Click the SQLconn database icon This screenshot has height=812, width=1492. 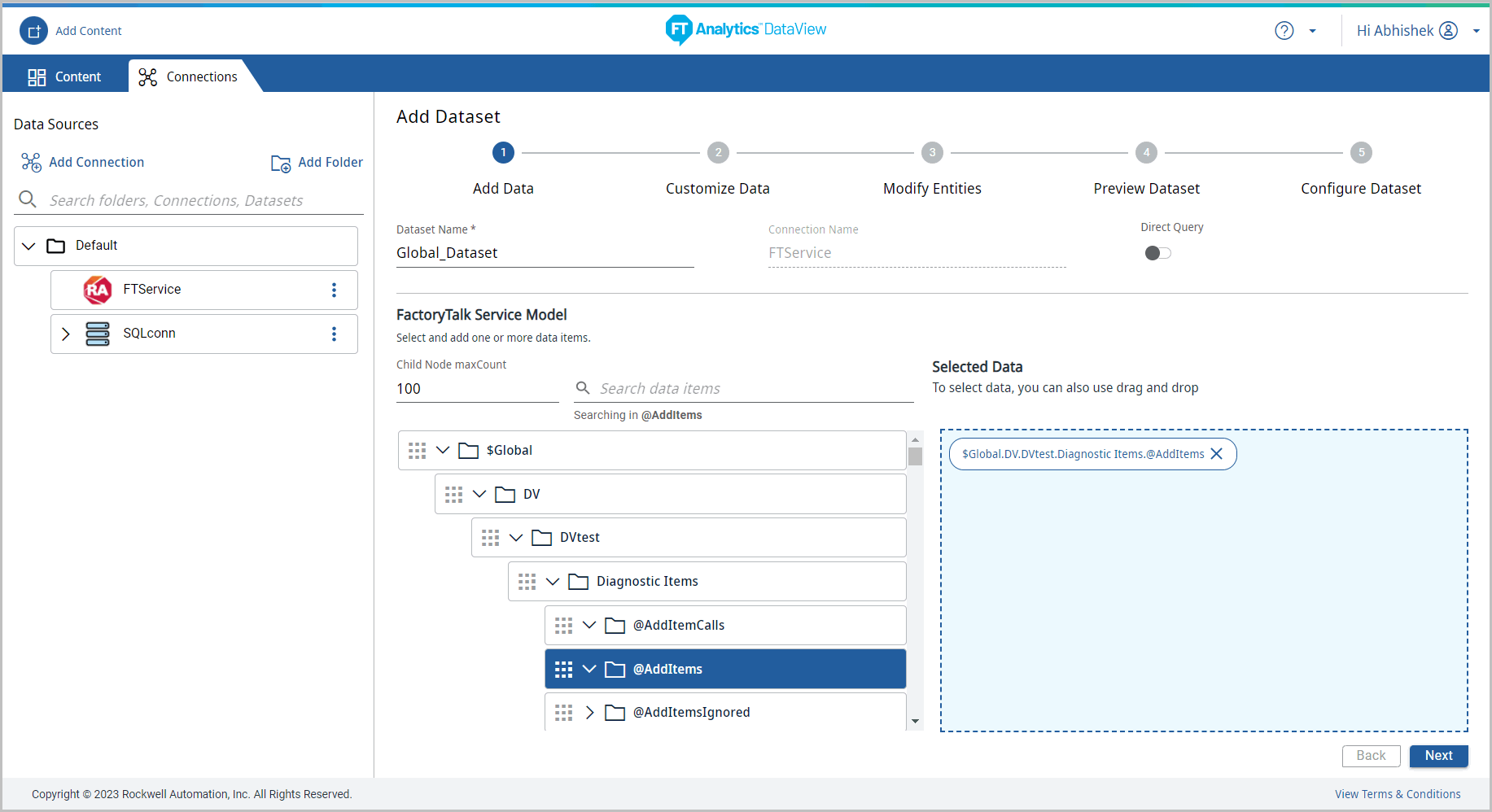98,334
